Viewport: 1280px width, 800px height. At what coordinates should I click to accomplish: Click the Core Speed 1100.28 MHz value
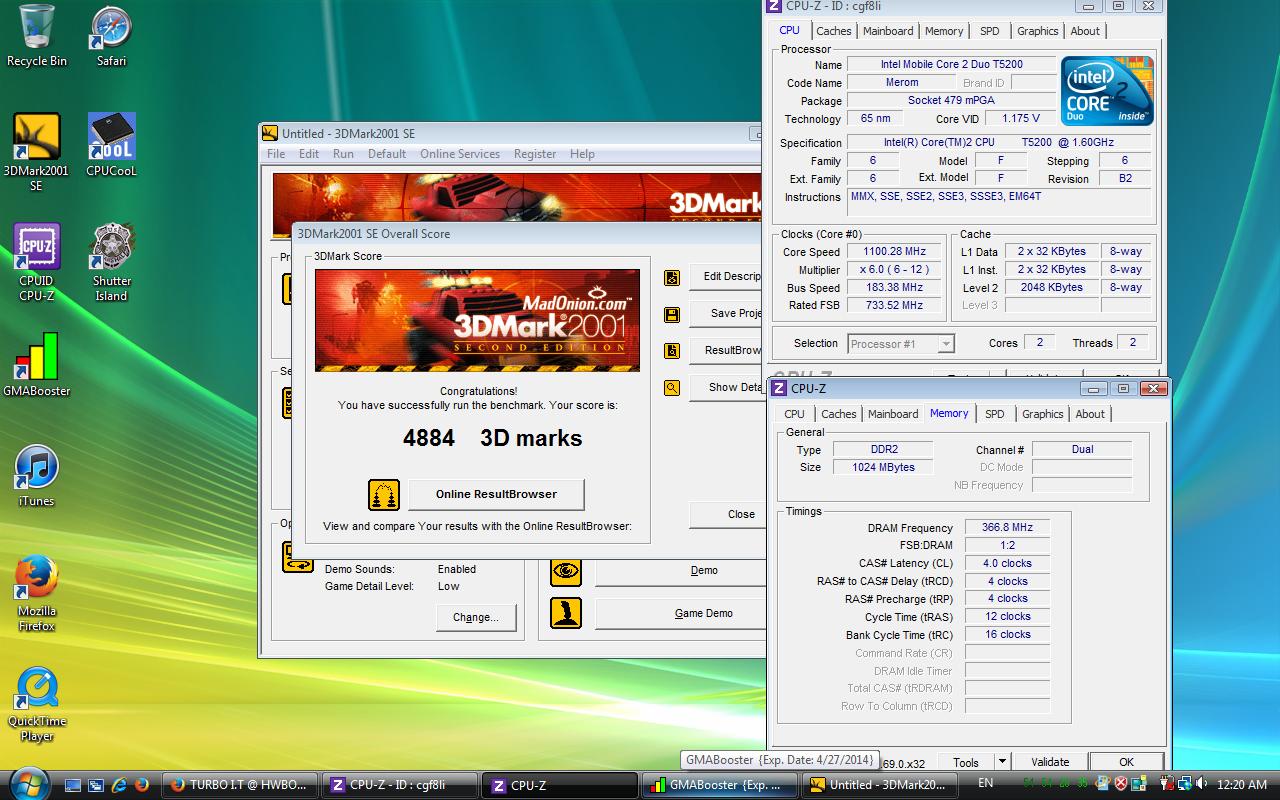[x=894, y=252]
